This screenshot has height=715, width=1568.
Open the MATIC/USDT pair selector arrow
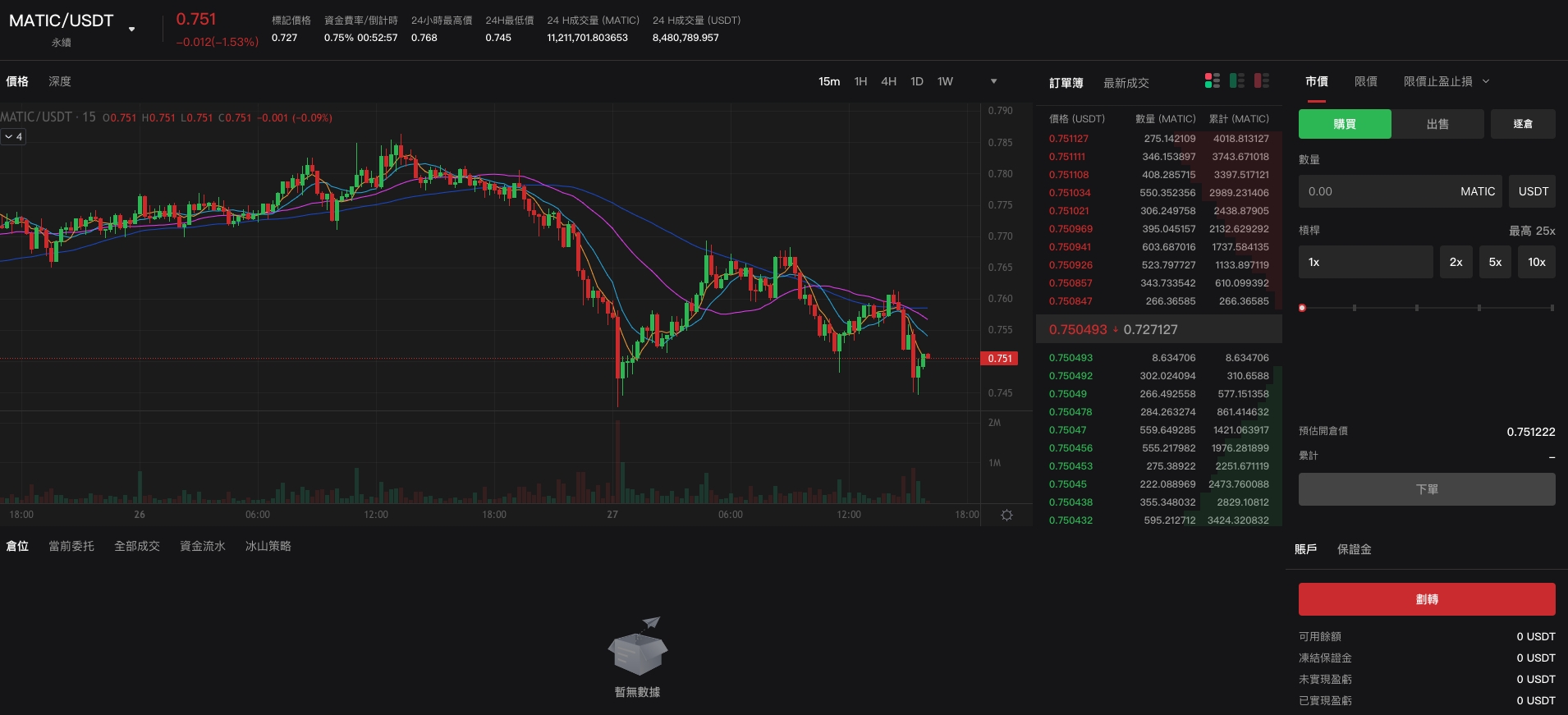tap(131, 30)
